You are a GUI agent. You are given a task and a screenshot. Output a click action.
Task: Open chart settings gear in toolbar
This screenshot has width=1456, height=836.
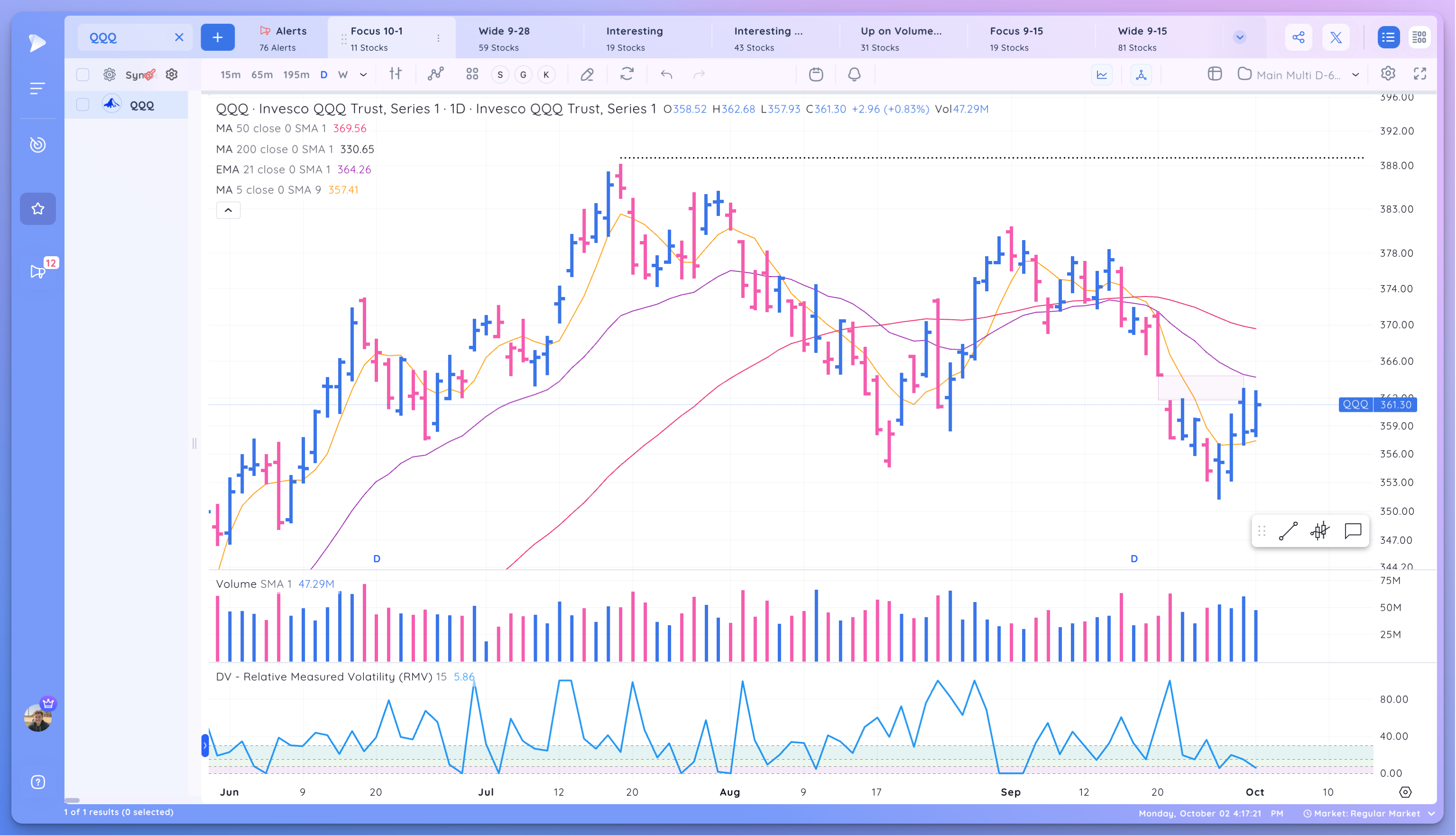coord(1388,74)
